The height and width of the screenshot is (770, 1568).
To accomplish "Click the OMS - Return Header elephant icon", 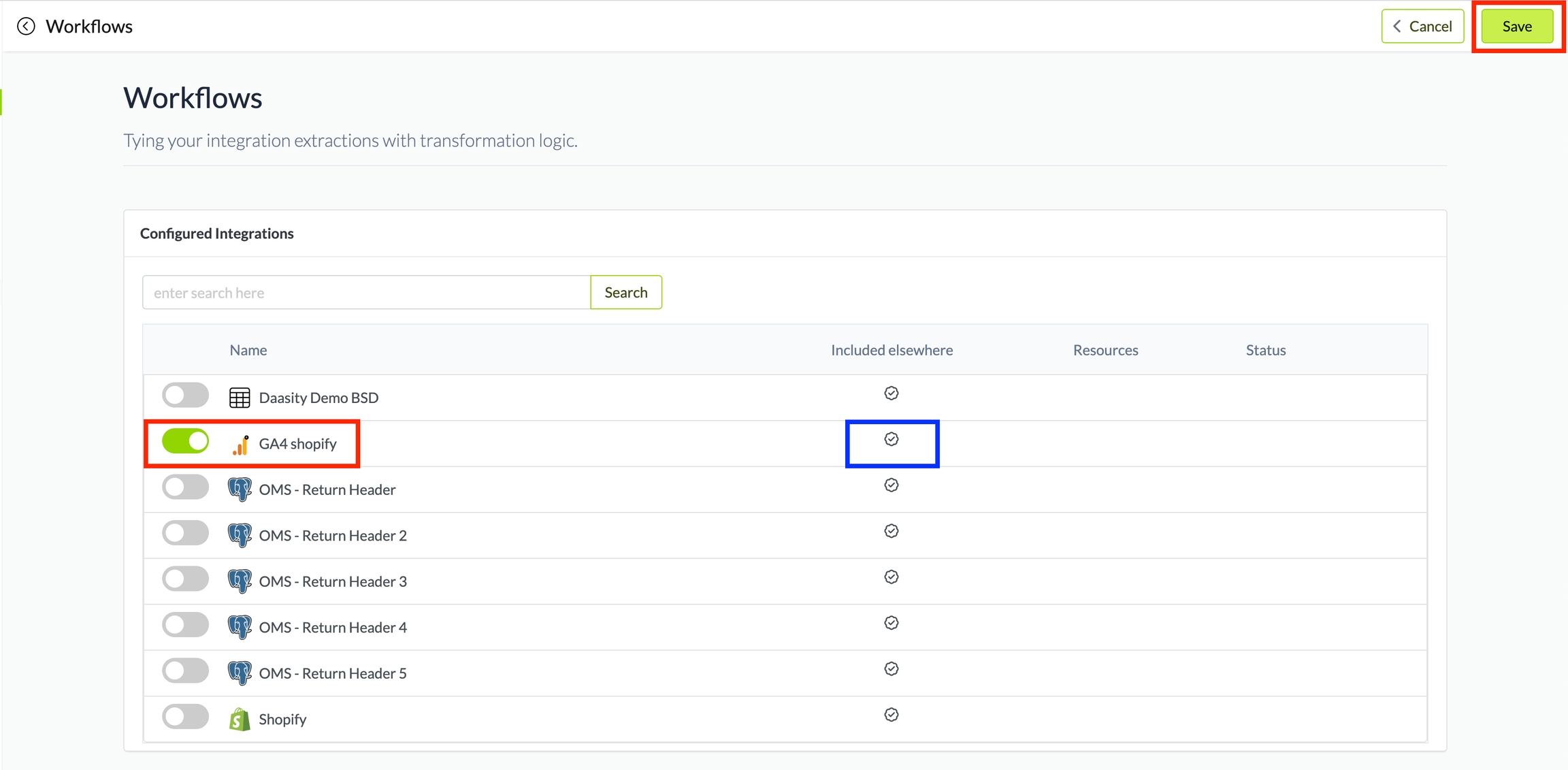I will 240,490.
